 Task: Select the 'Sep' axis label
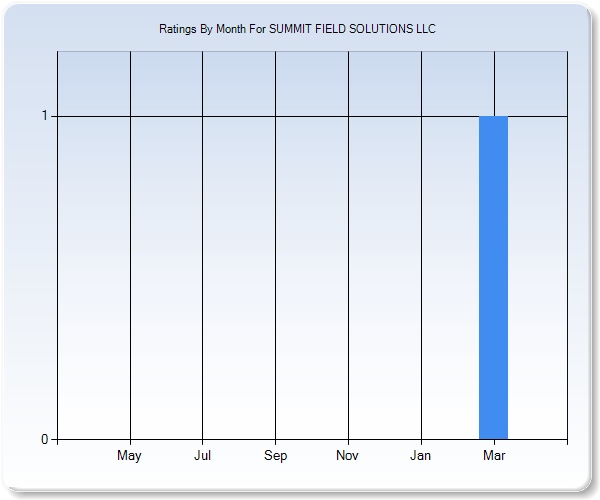coord(276,456)
